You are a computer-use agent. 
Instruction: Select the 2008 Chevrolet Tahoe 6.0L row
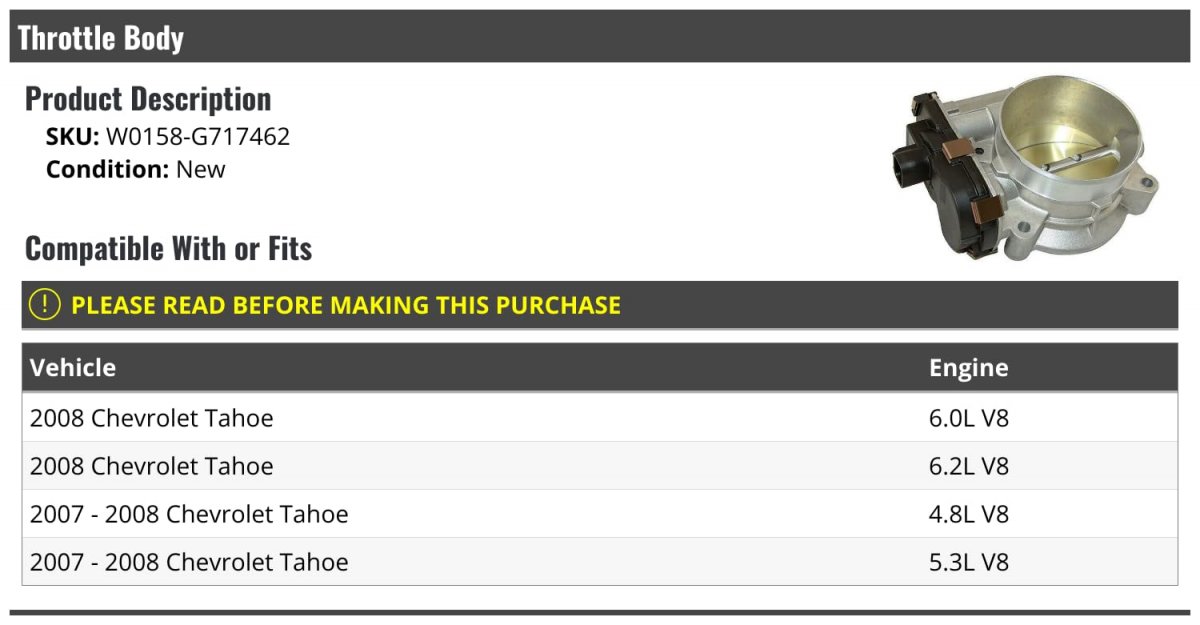[600, 418]
